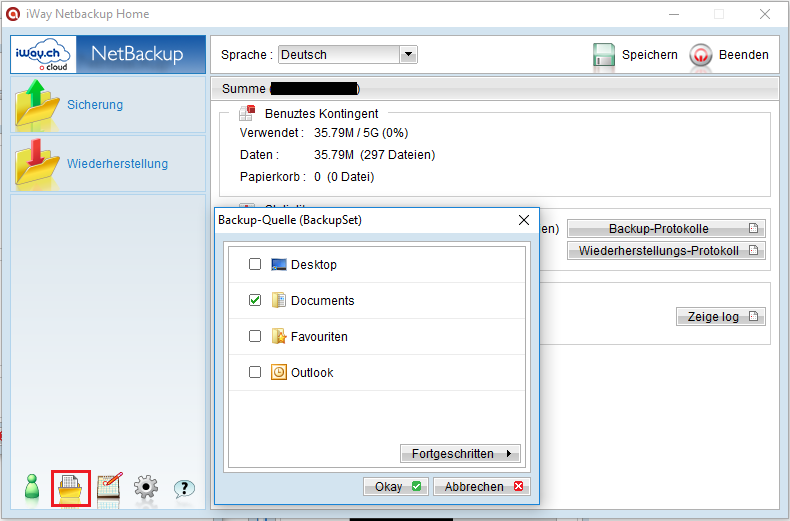790x521 pixels.
Task: Open the help question mark icon
Action: [184, 488]
